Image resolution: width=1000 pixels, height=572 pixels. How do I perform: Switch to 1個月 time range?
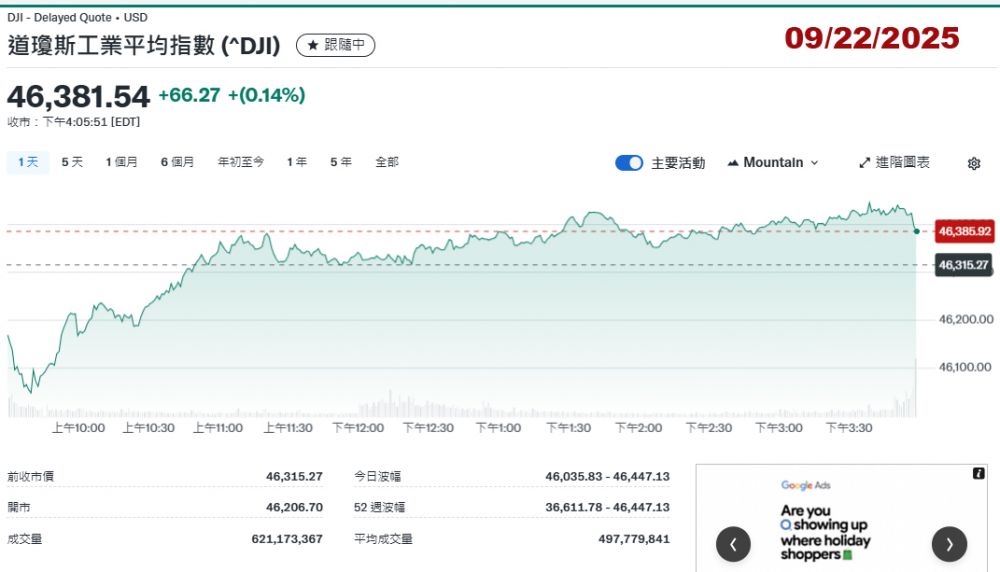122,162
